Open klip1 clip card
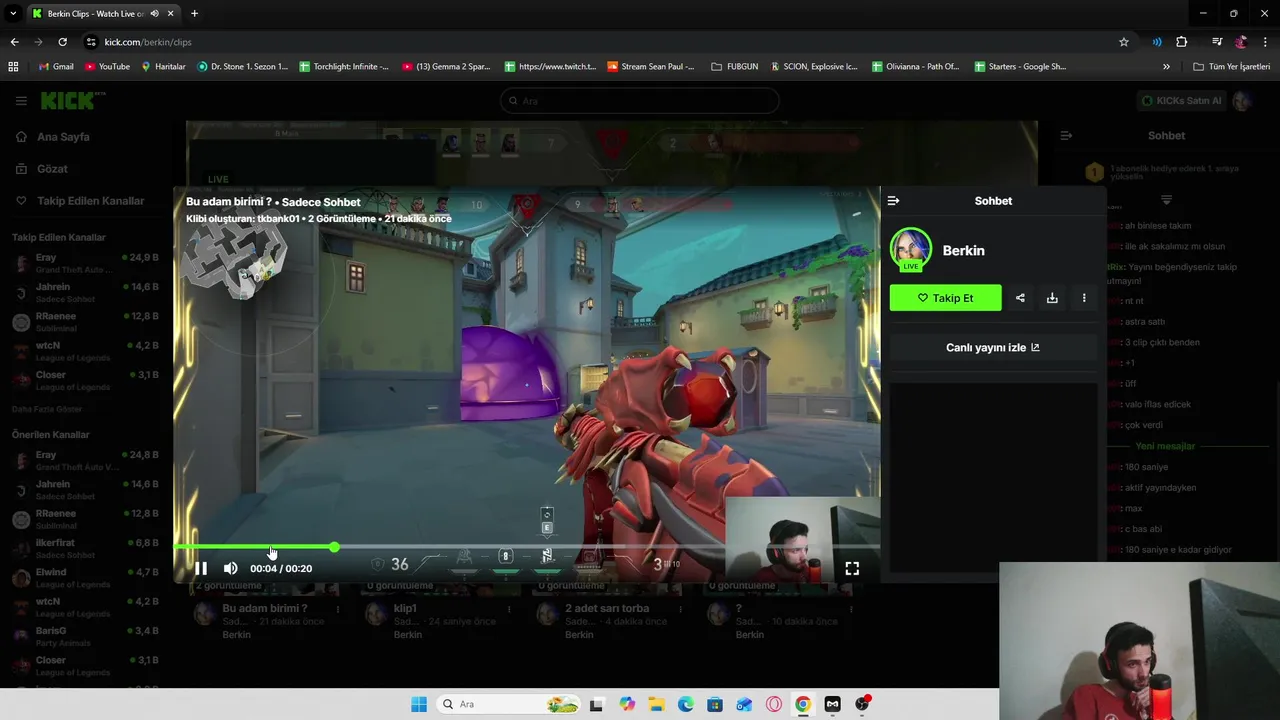This screenshot has height=720, width=1280. (x=405, y=608)
